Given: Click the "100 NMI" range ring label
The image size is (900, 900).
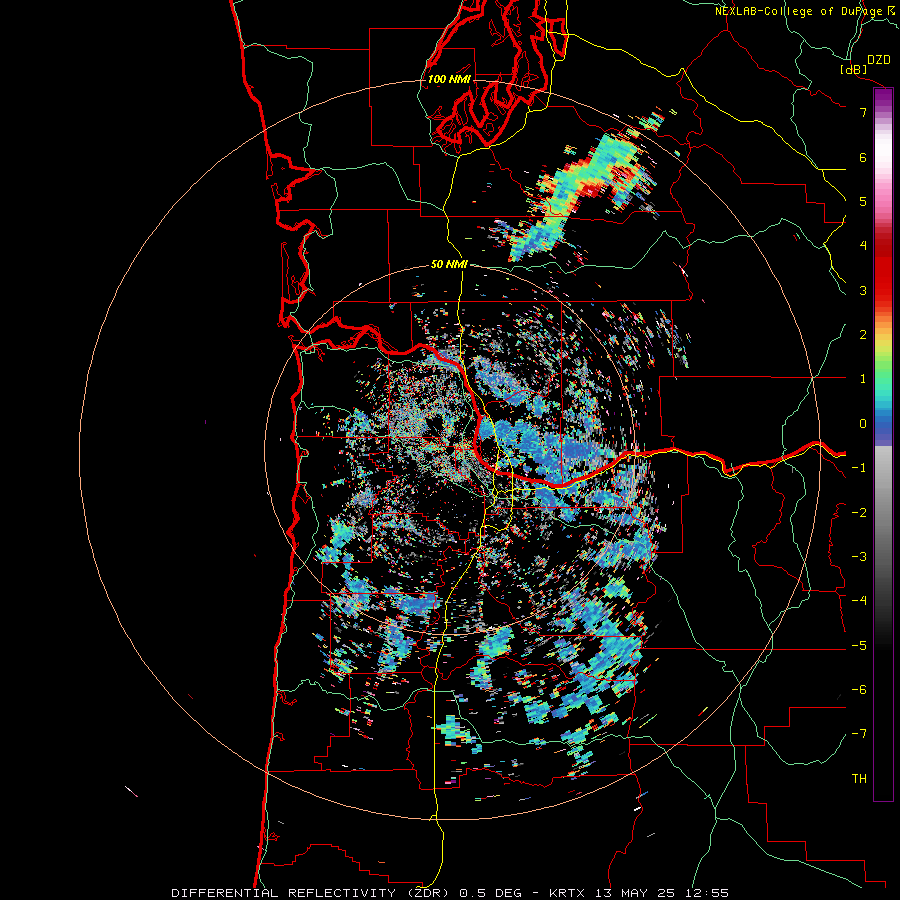Looking at the screenshot, I should click(449, 79).
